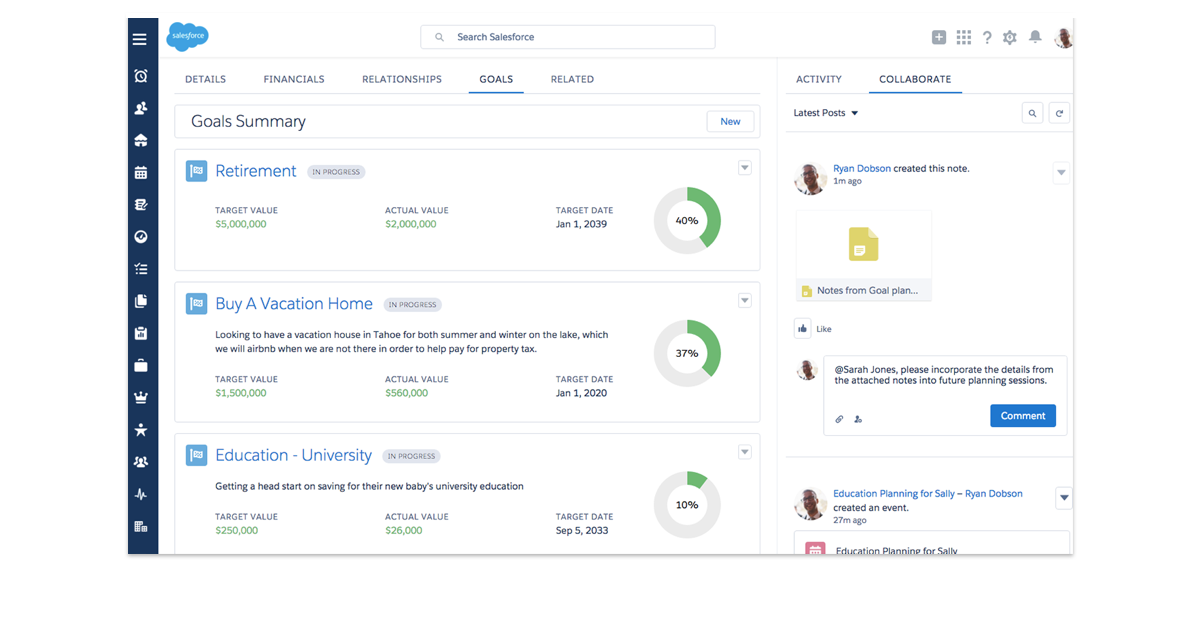Screen dimensions: 1200x640
Task: Click the Salesforce cloud logo
Action: (187, 37)
